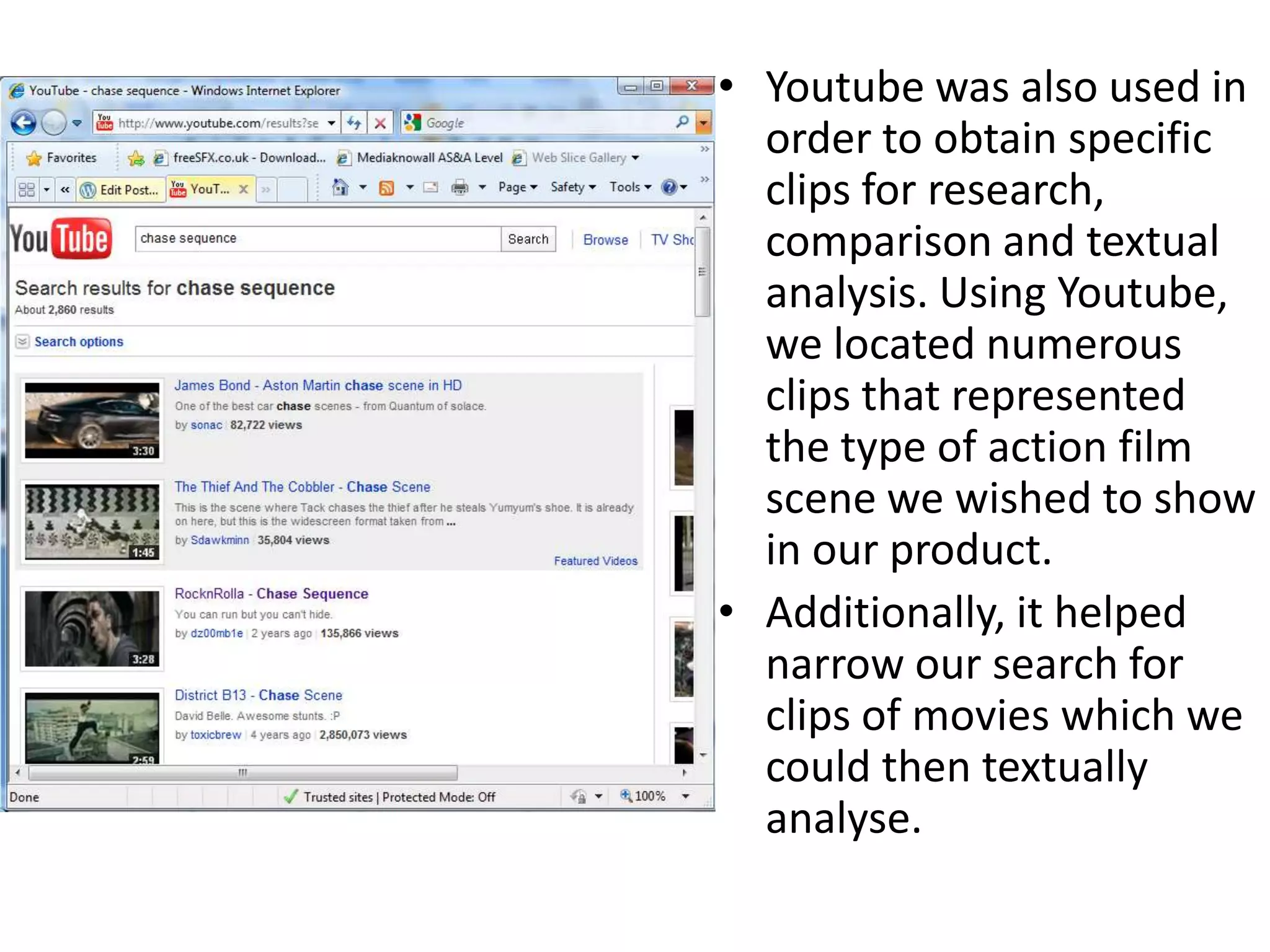Click the browser Forward arrow button
The image size is (1270, 952).
(53, 123)
